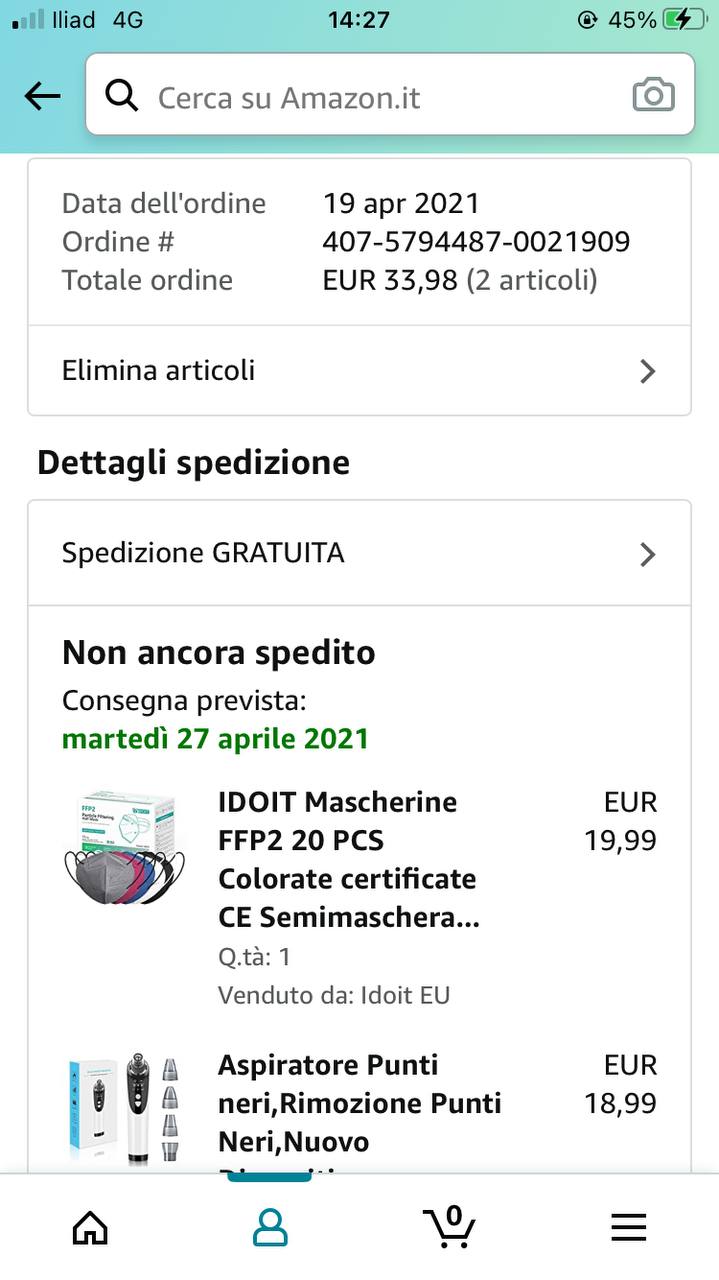Open Spedizione GRATUITA details row

click(x=300, y=553)
